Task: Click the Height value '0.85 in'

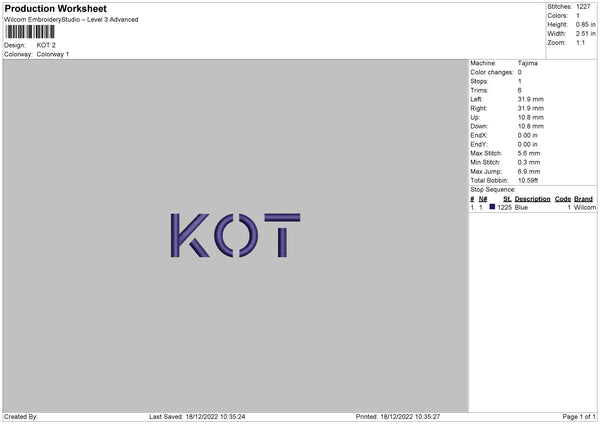Action: [x=585, y=24]
